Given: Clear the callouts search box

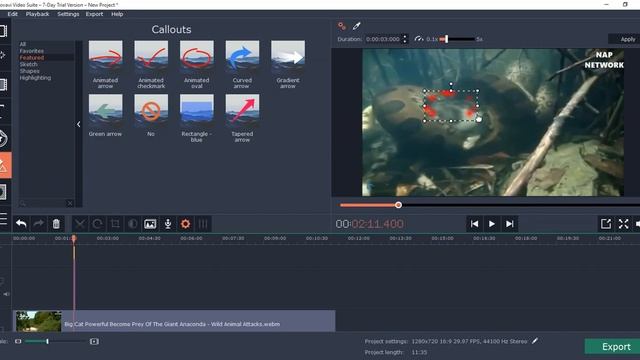Looking at the screenshot, I should click(70, 203).
